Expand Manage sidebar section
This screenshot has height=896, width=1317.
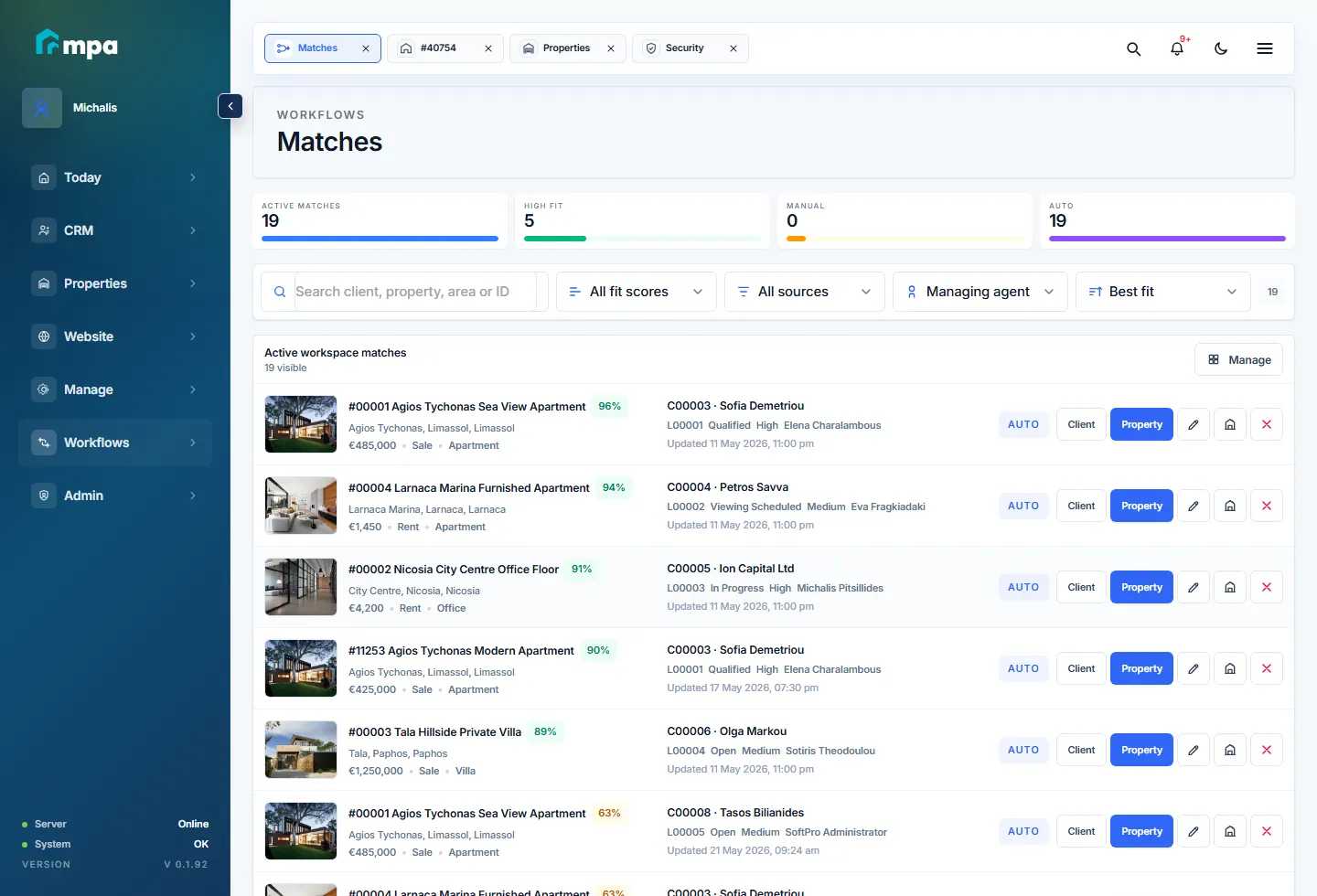click(x=115, y=389)
